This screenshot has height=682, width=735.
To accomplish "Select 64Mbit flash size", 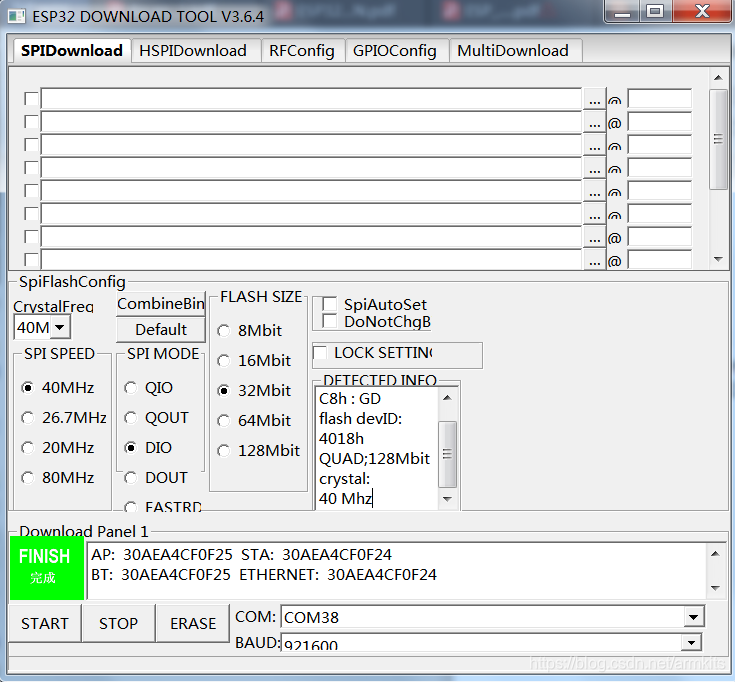I will click(224, 420).
